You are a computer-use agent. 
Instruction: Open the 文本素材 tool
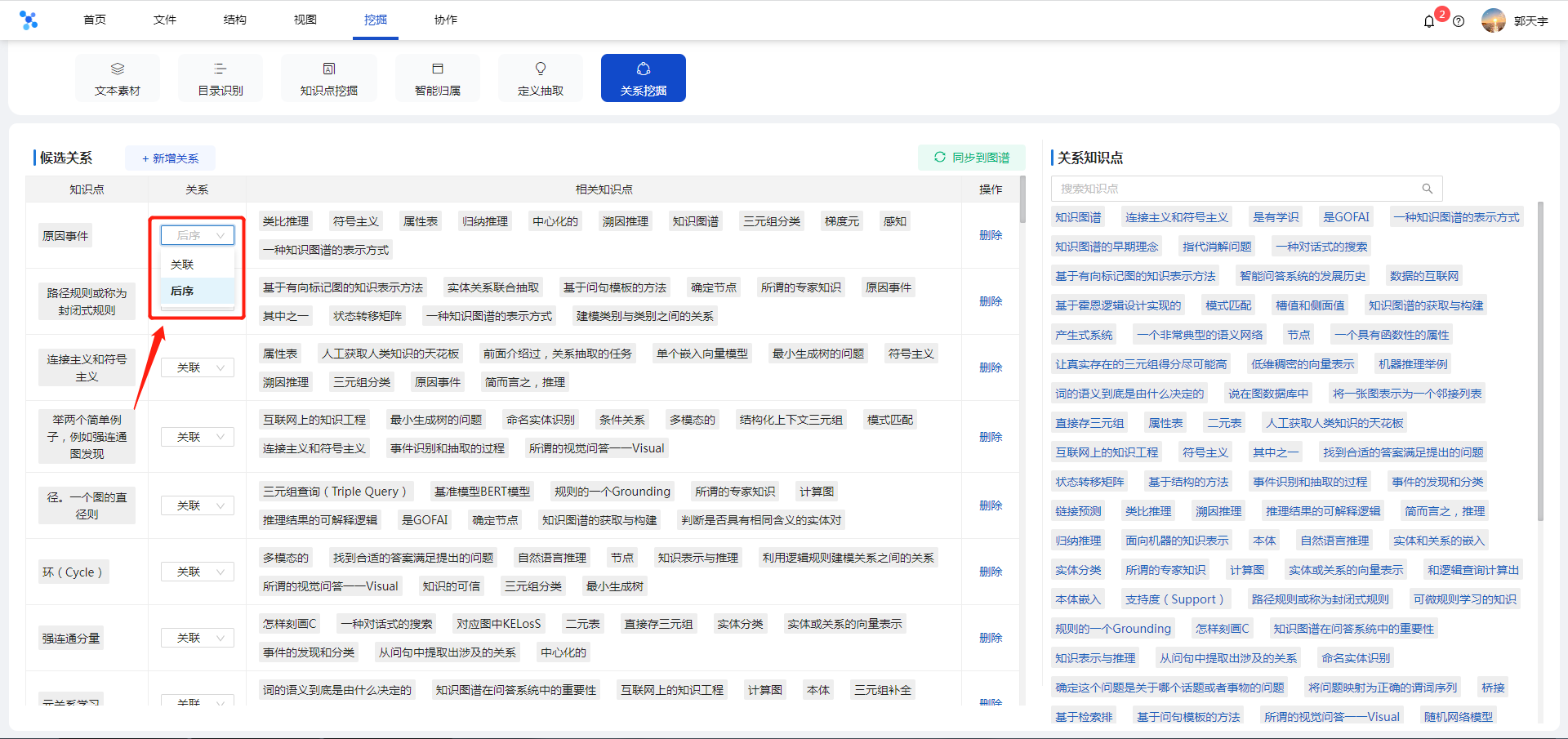(x=118, y=78)
